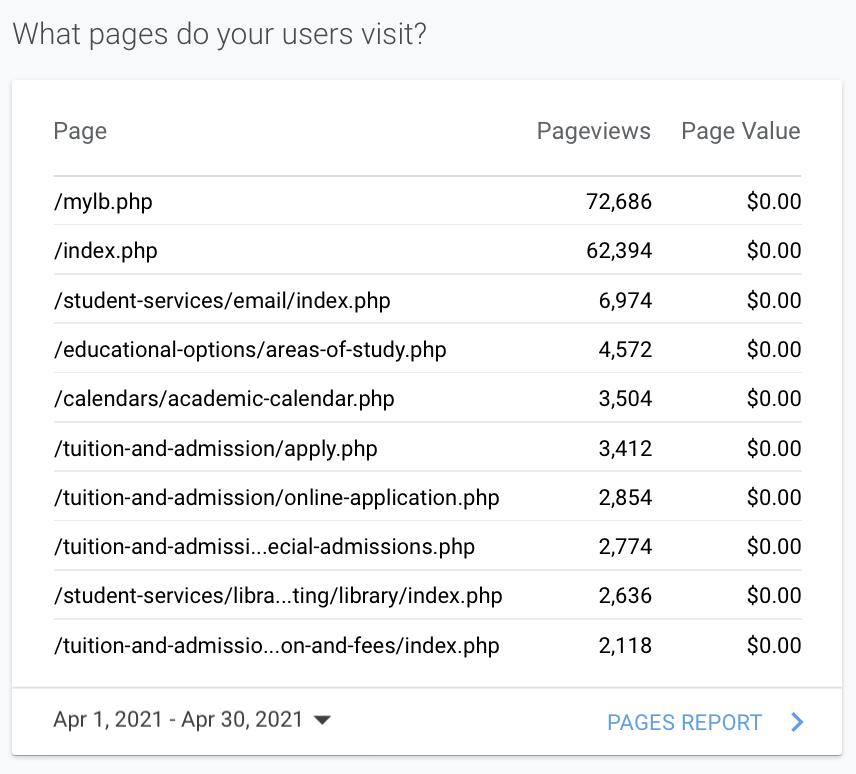This screenshot has height=774, width=856.
Task: Click the chevron arrow beside PAGES REPORT
Action: 797,722
